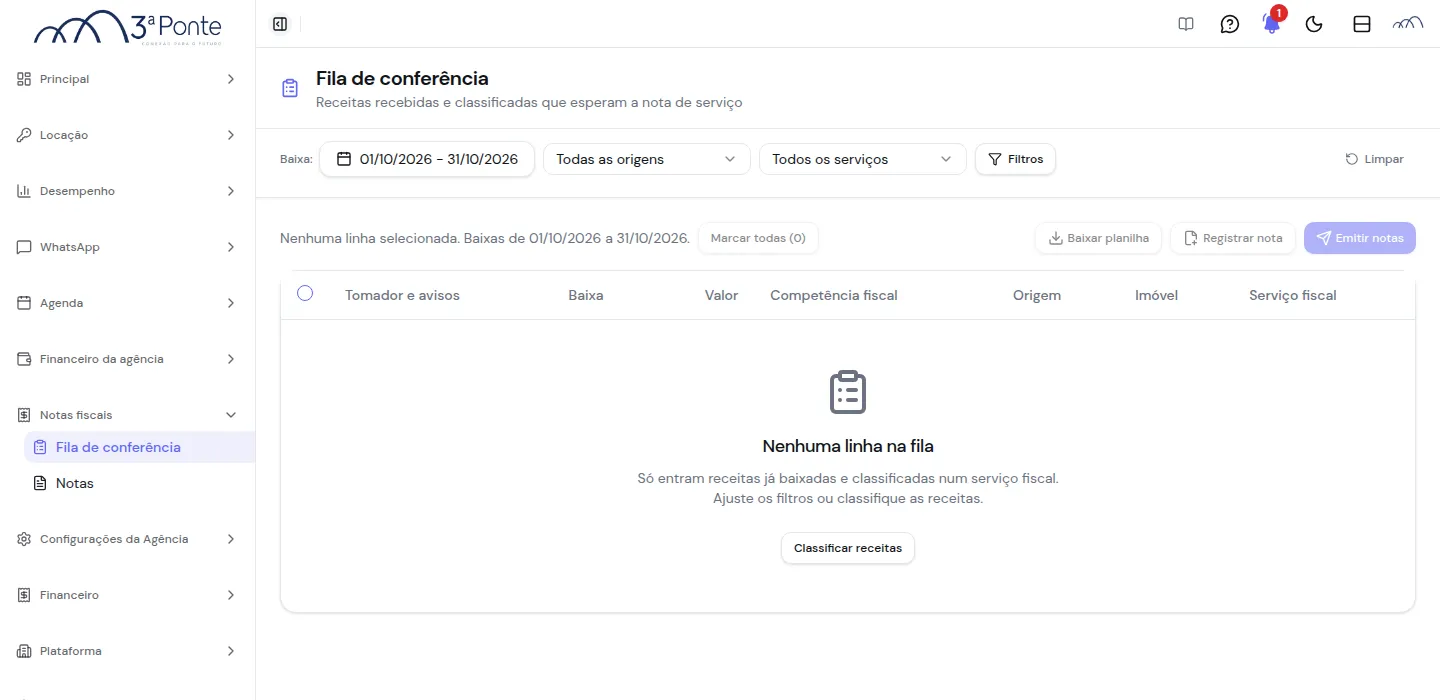Click the Financeiro dollar icon in the sidebar
Viewport: 1440px width, 700px height.
24,595
